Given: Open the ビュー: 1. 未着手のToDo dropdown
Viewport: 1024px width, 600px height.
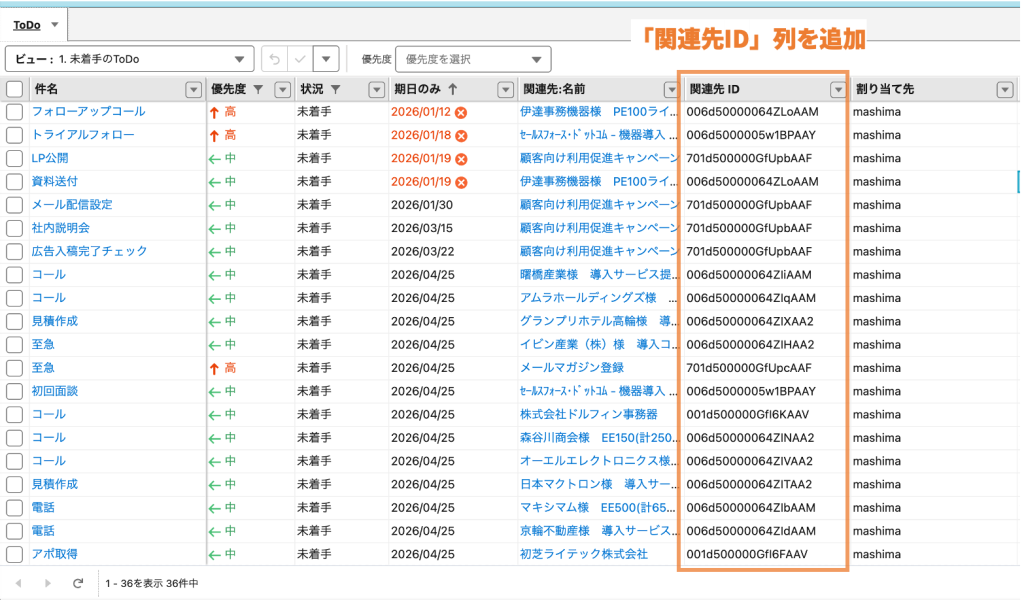Looking at the screenshot, I should click(130, 59).
